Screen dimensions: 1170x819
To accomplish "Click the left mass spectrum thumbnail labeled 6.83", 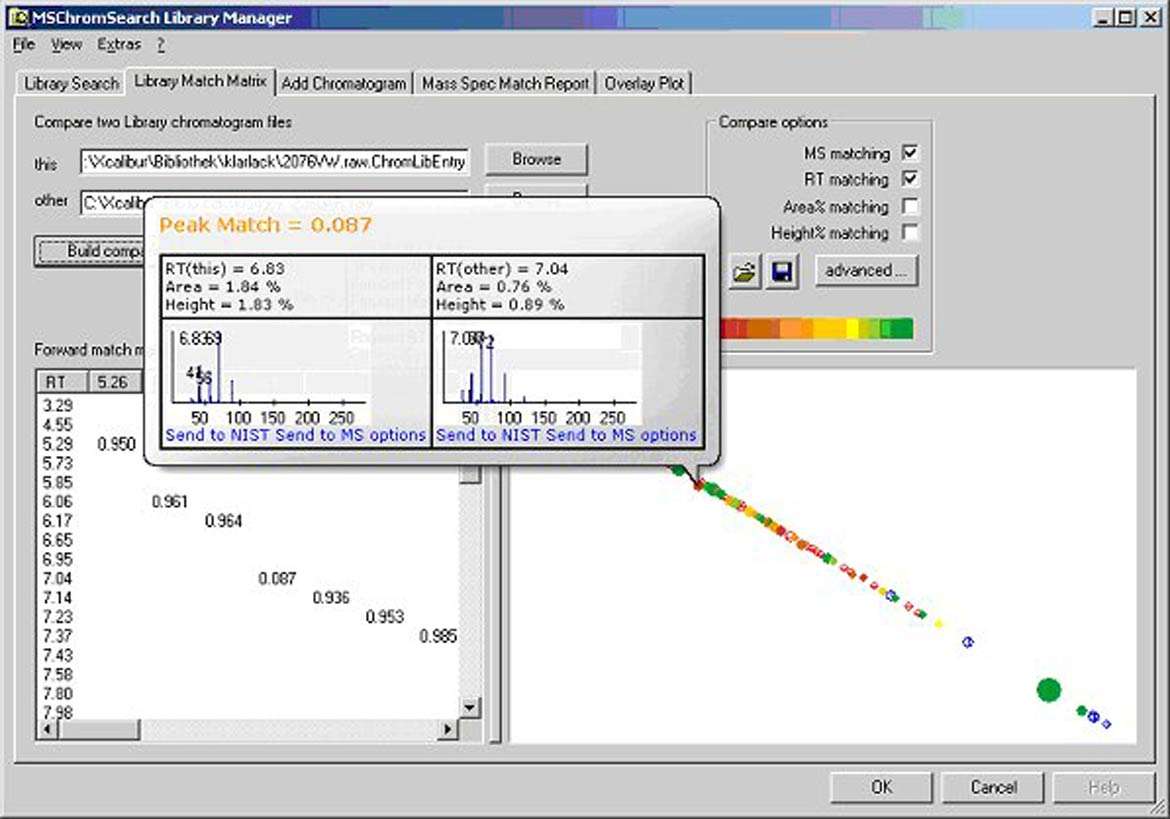I will point(269,375).
